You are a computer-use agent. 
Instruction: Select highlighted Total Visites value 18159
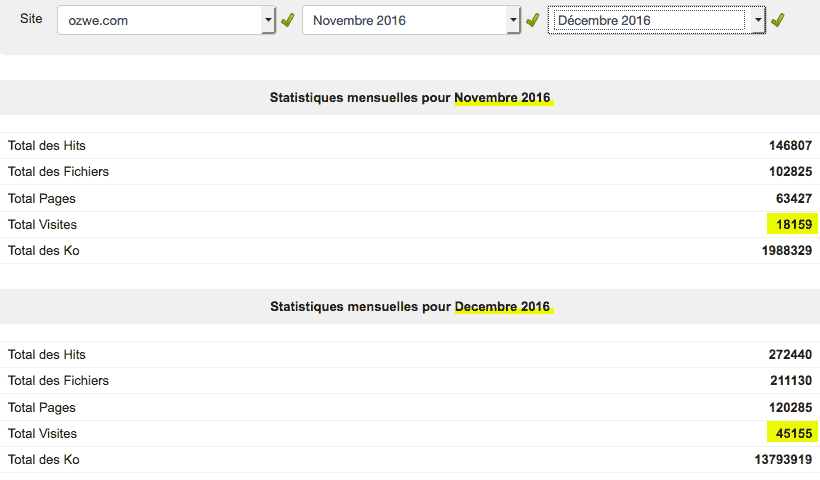[x=793, y=224]
